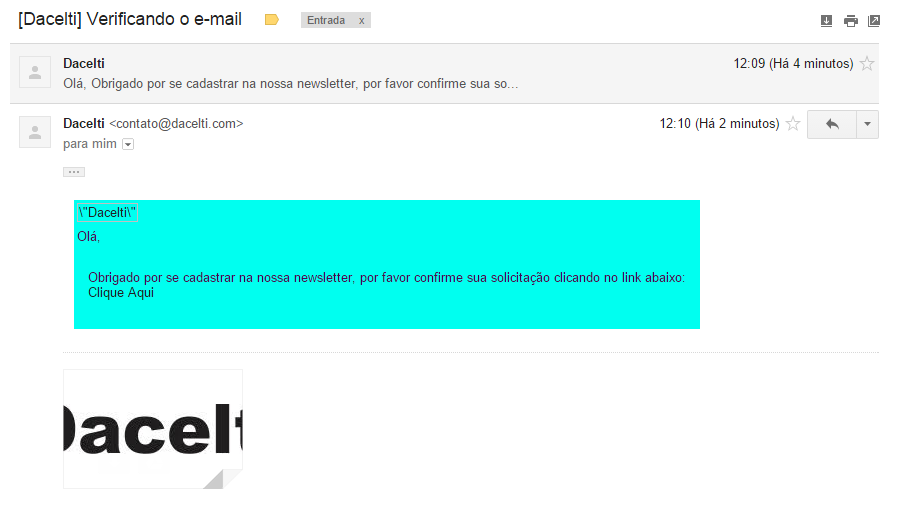Remove the Entrada label via x

pos(362,20)
